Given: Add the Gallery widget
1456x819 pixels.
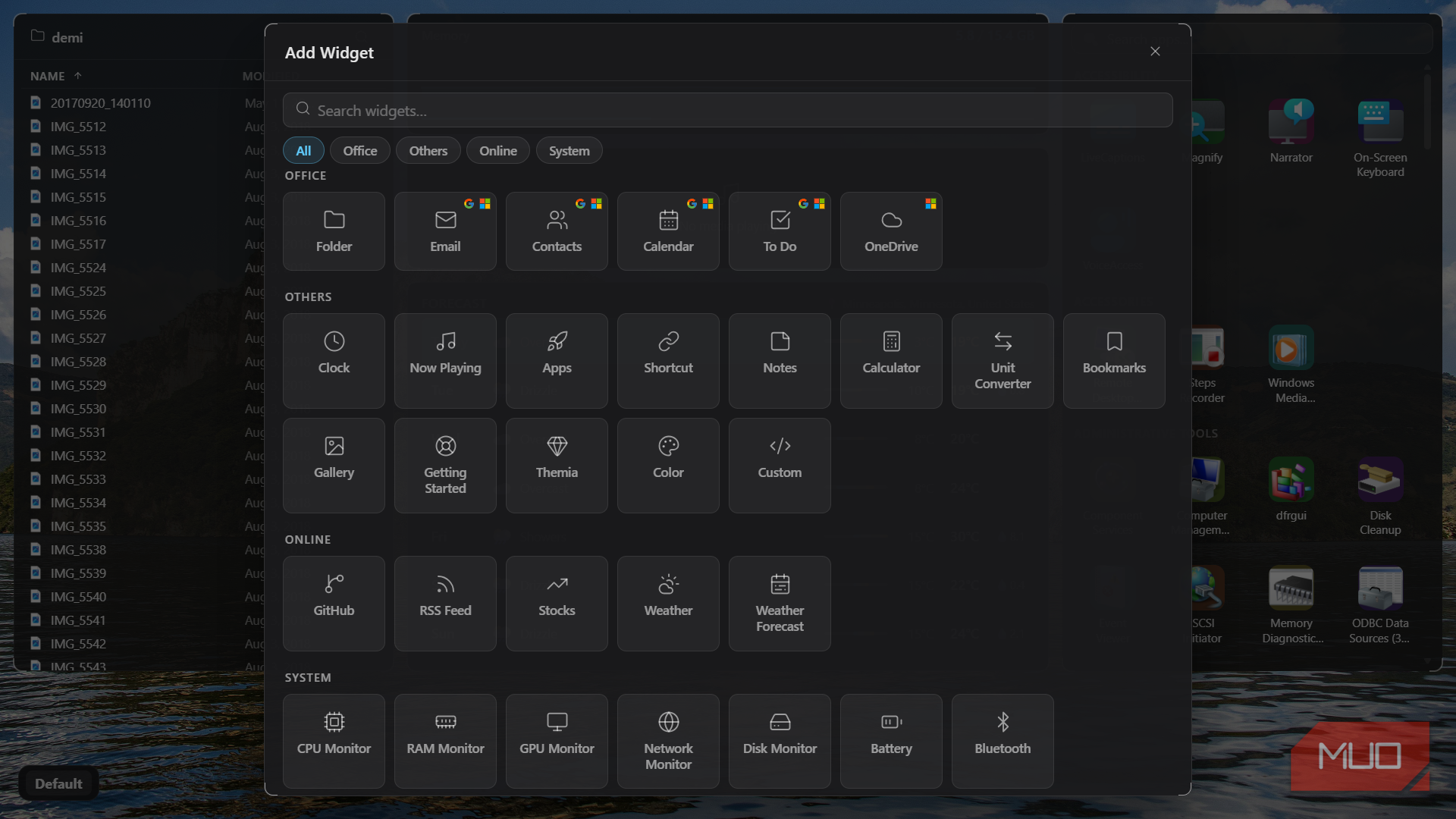Looking at the screenshot, I should click(x=334, y=466).
